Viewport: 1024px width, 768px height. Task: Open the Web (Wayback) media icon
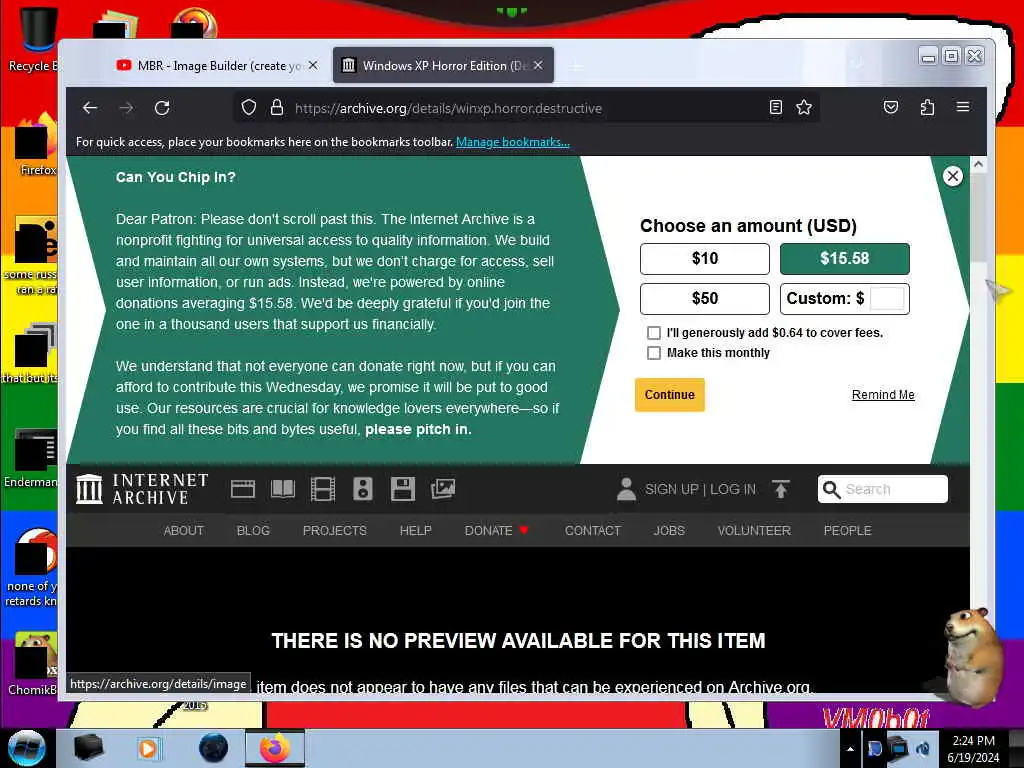(x=243, y=489)
